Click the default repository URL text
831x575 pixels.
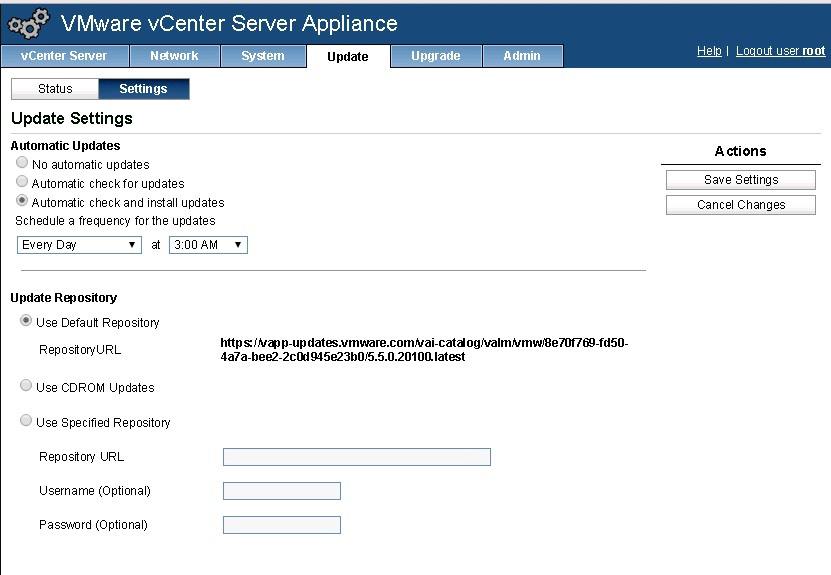click(x=424, y=350)
